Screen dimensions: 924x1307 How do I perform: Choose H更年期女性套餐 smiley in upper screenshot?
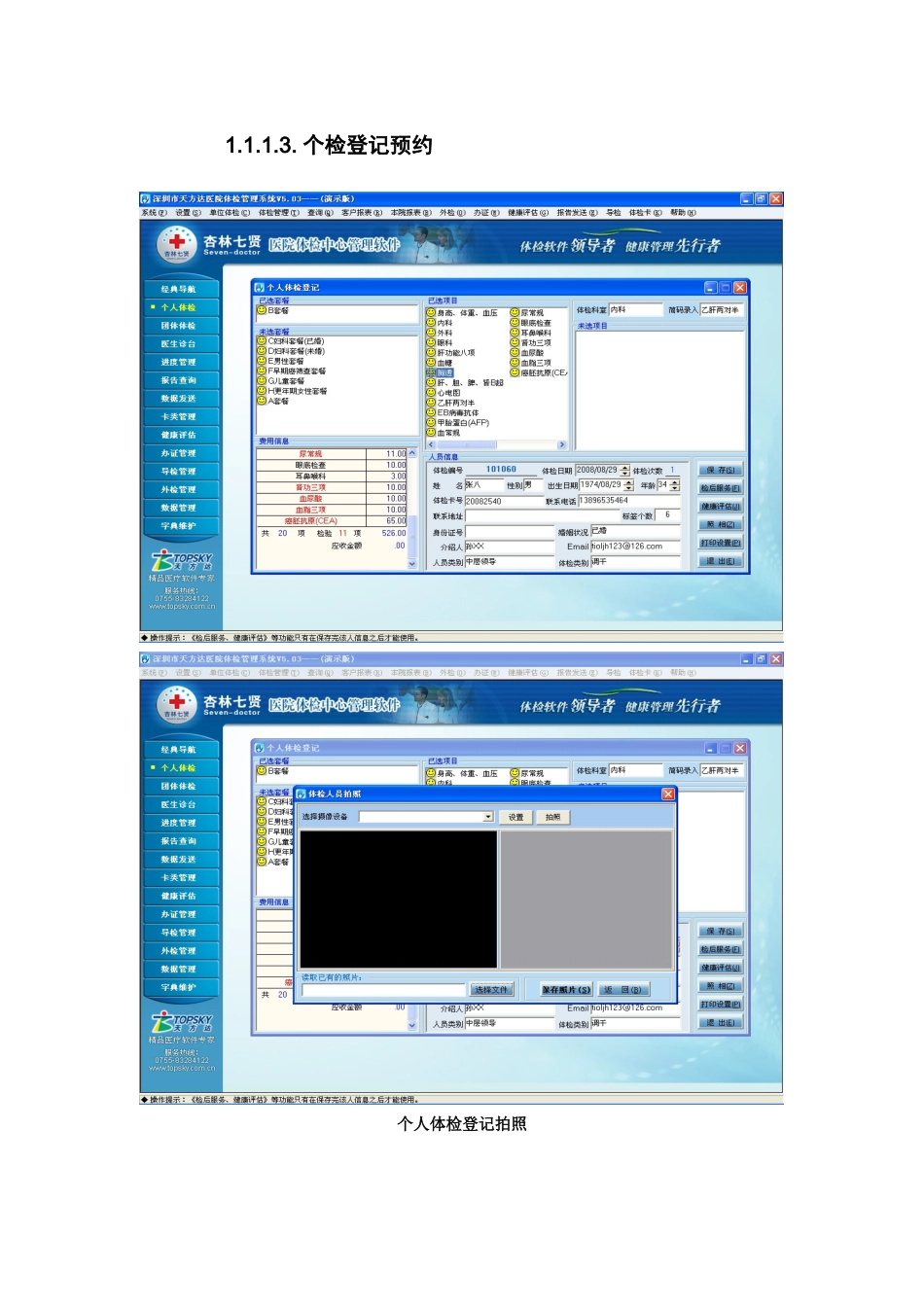point(262,391)
